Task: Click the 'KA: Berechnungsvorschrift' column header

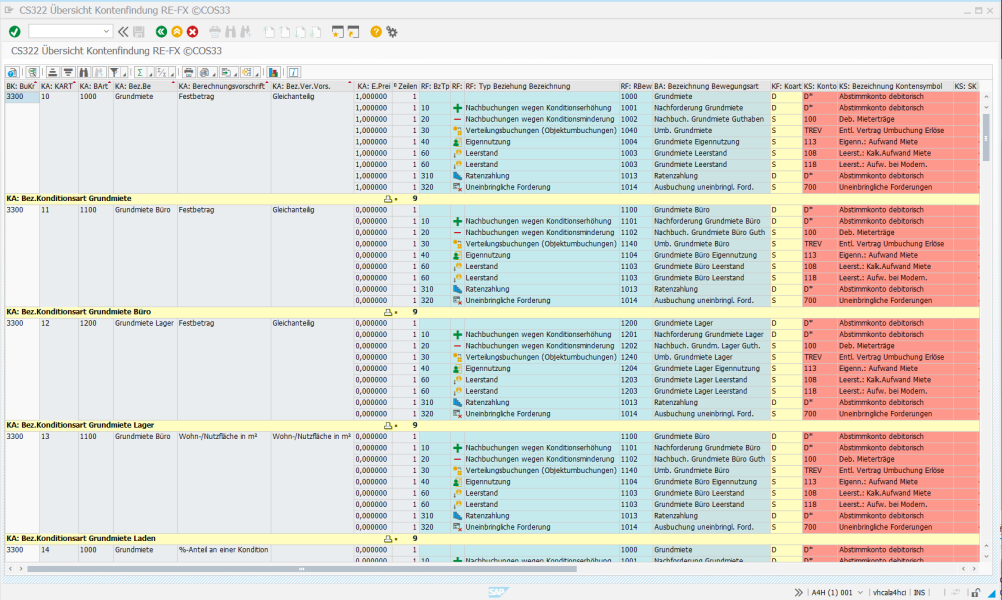Action: (222, 86)
